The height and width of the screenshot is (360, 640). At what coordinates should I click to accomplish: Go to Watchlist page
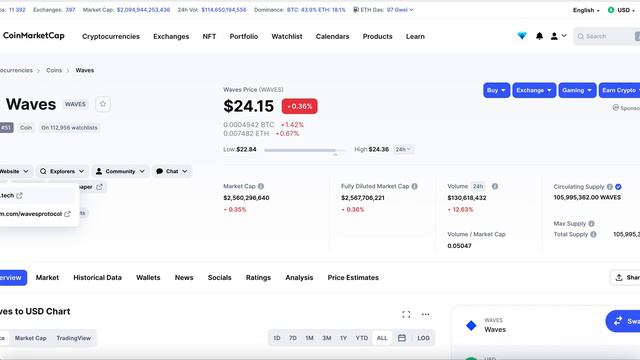(287, 36)
